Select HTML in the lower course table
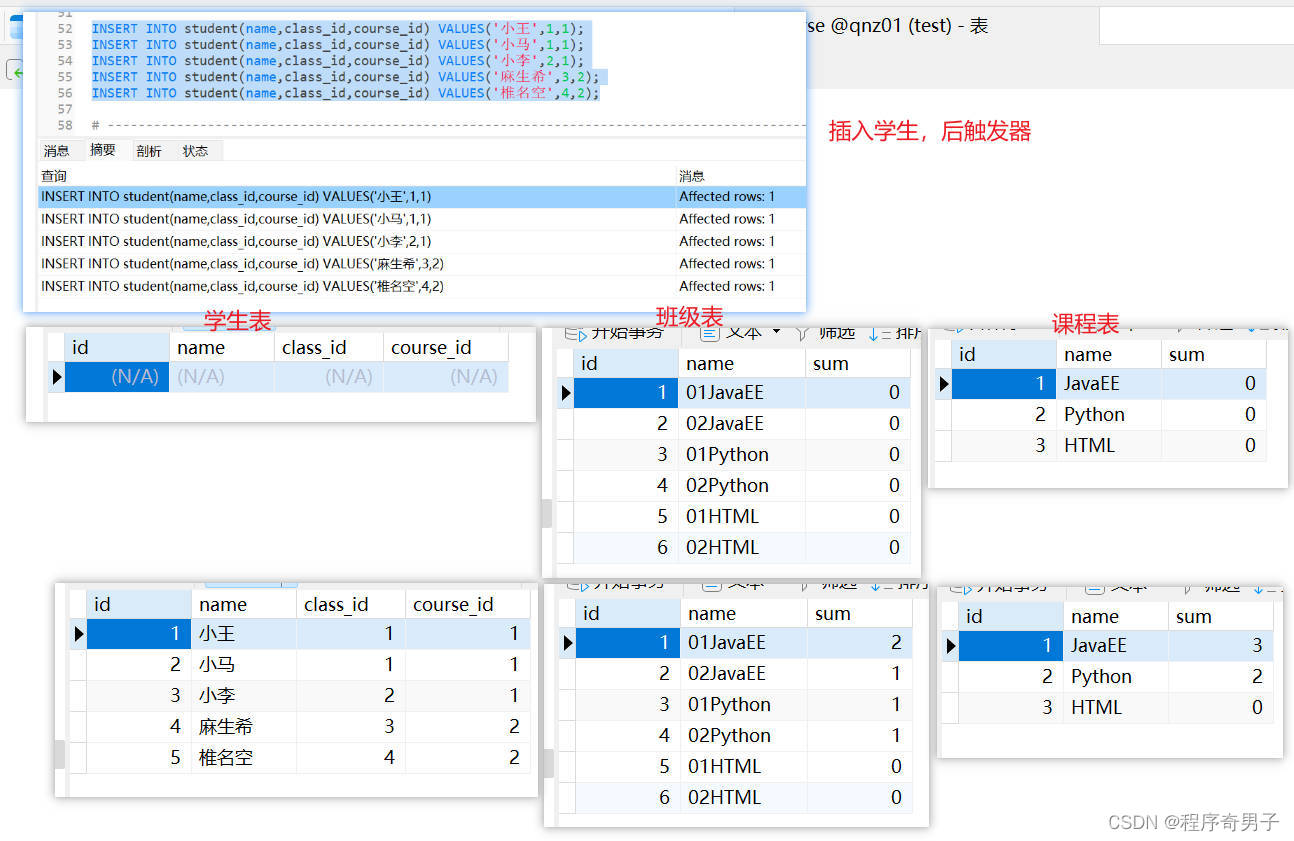 pyautogui.click(x=1116, y=708)
